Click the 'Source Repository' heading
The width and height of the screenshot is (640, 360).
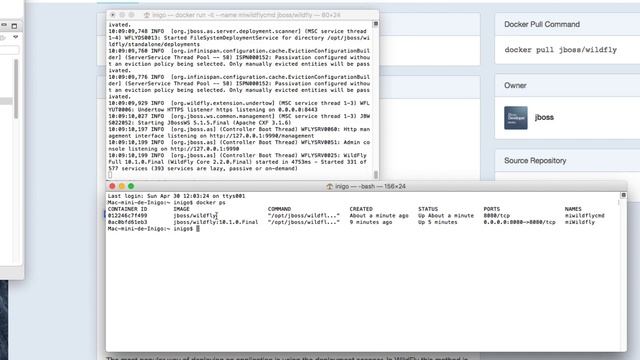pos(535,160)
